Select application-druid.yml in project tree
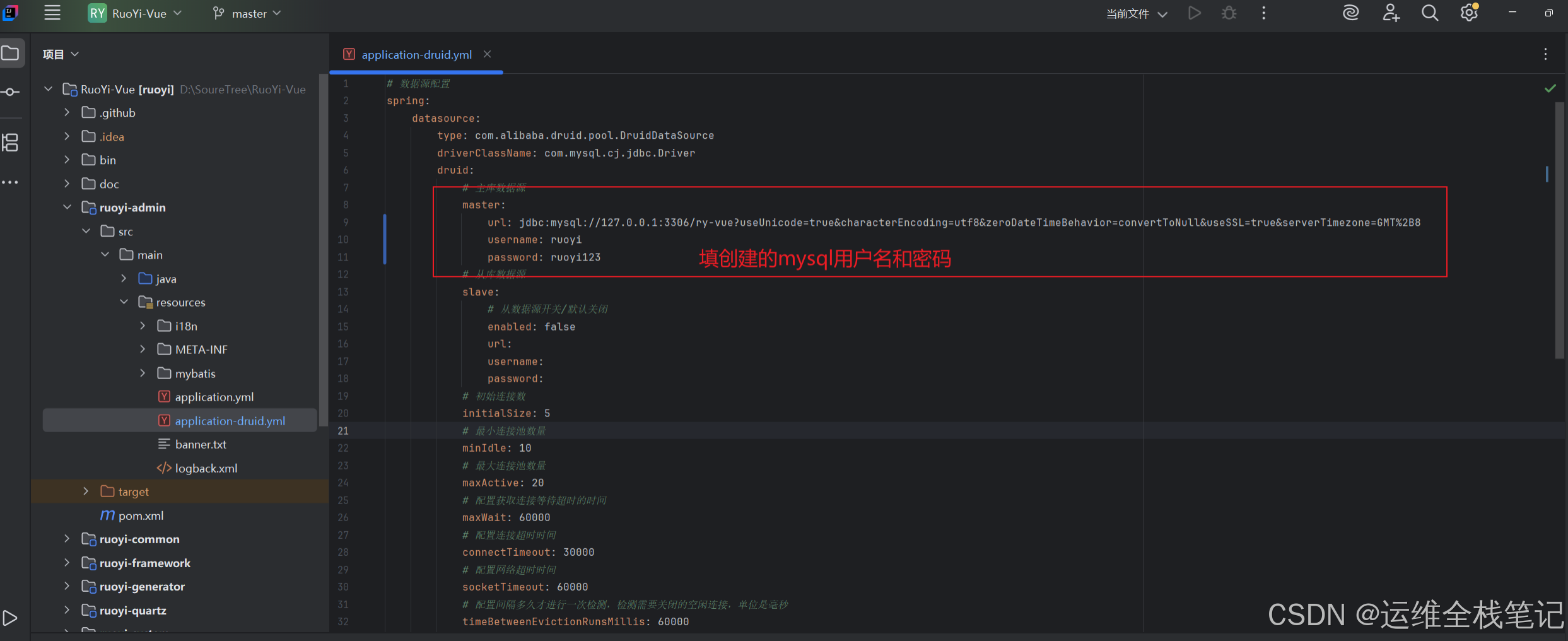 (x=180, y=421)
